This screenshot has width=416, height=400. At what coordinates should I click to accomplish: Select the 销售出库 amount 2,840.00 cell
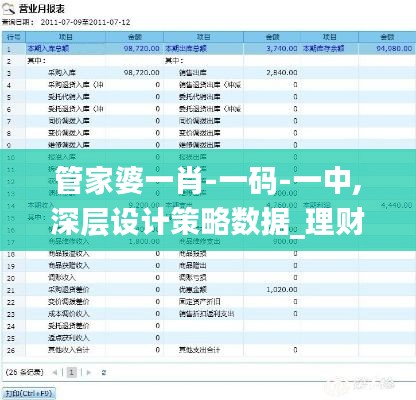pyautogui.click(x=282, y=73)
